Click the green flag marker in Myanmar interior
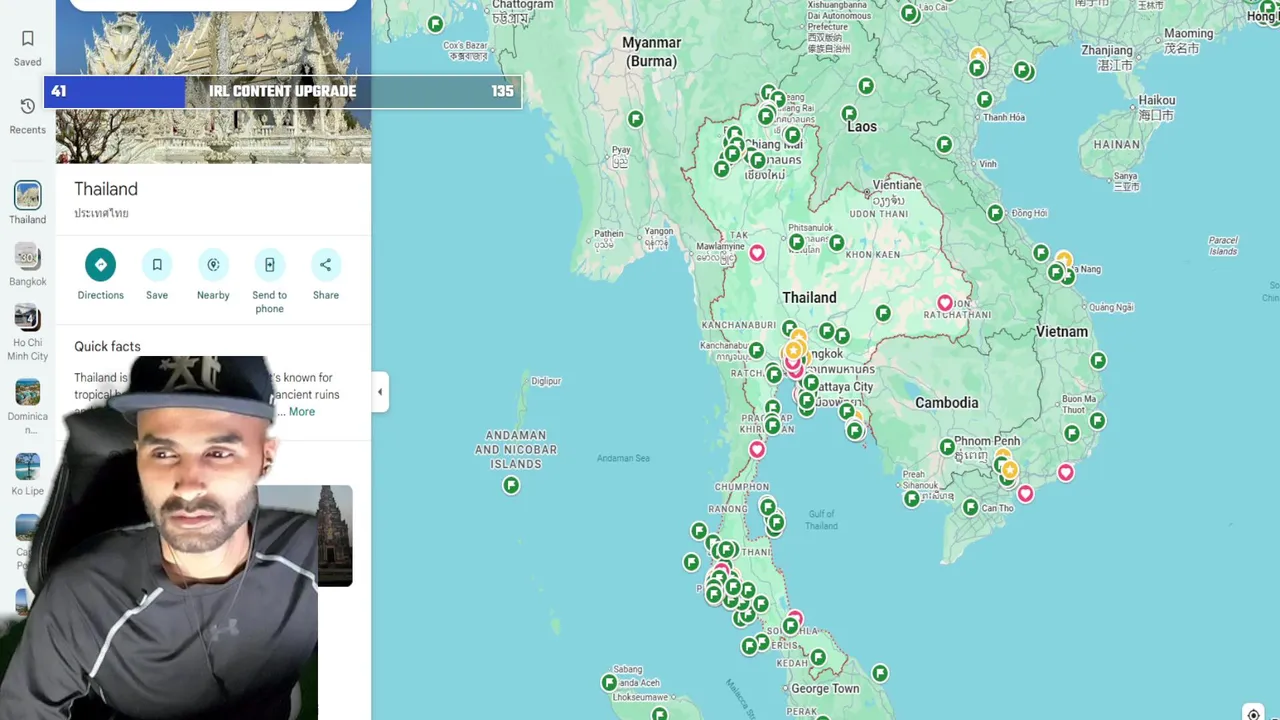Screen dimensions: 1280x720 635,119
